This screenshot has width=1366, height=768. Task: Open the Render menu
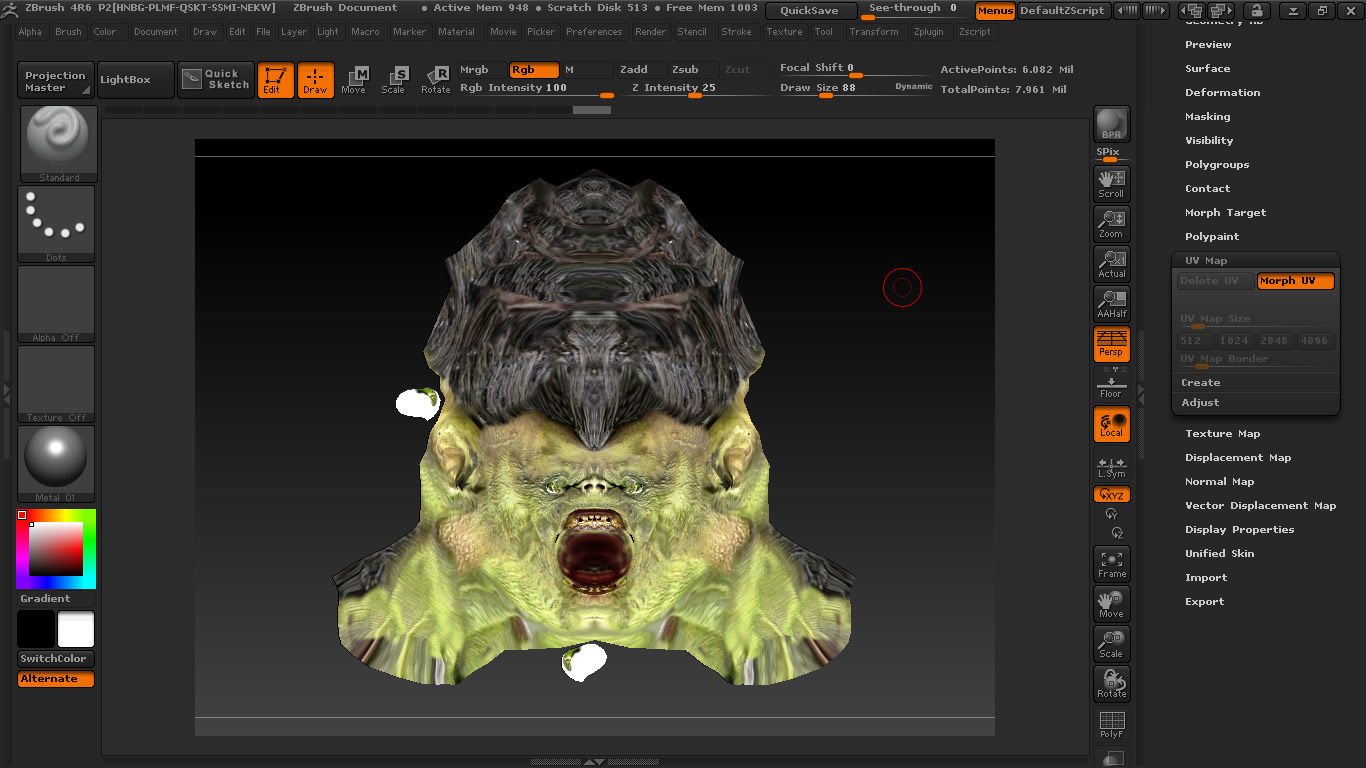click(650, 32)
